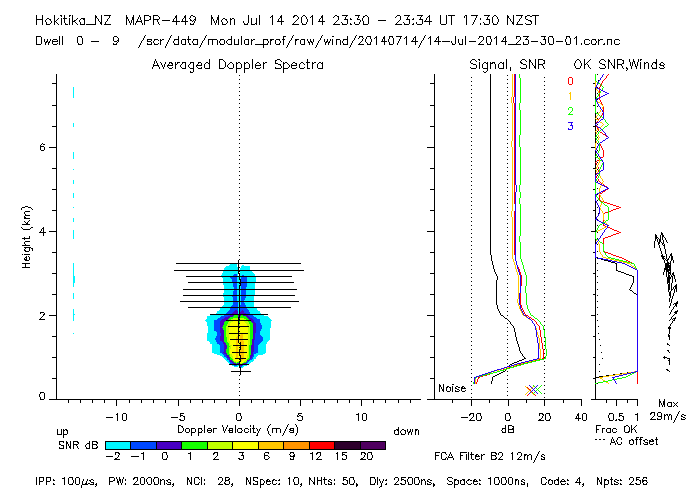
Task: Click the green 1 dB legend swatch
Action: tap(194, 445)
